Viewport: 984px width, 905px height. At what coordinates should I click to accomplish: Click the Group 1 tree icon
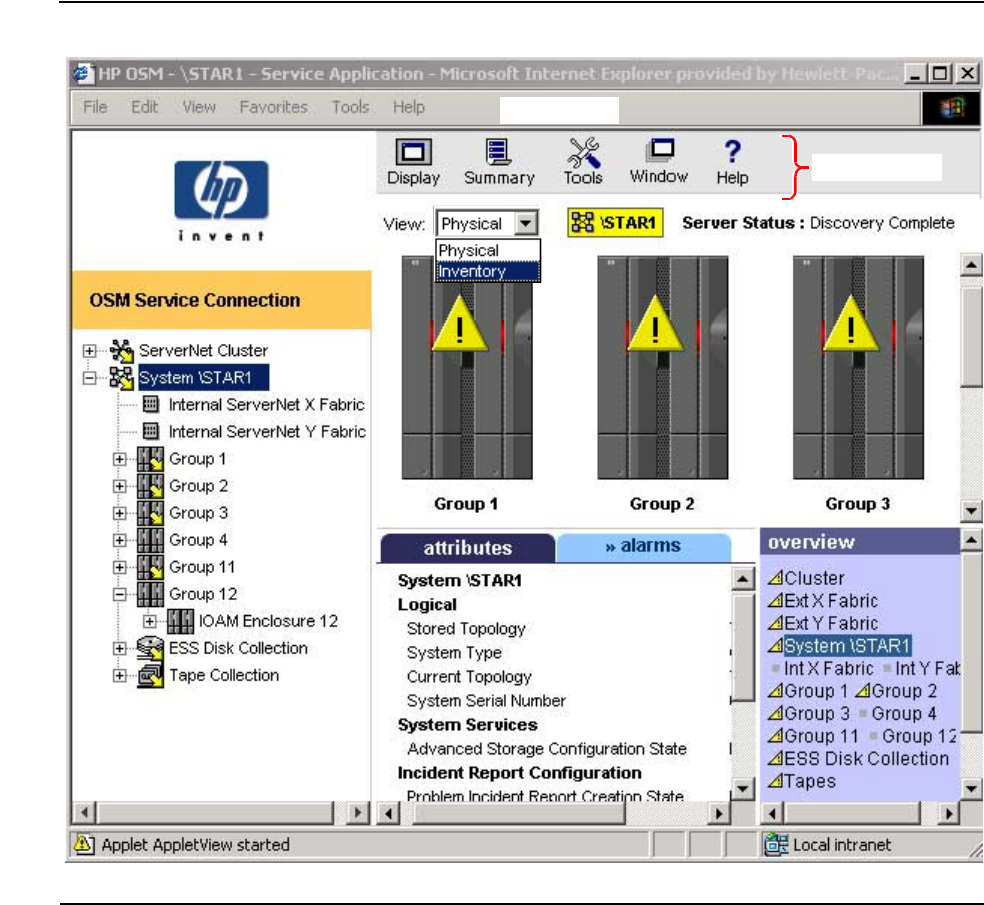click(x=151, y=459)
